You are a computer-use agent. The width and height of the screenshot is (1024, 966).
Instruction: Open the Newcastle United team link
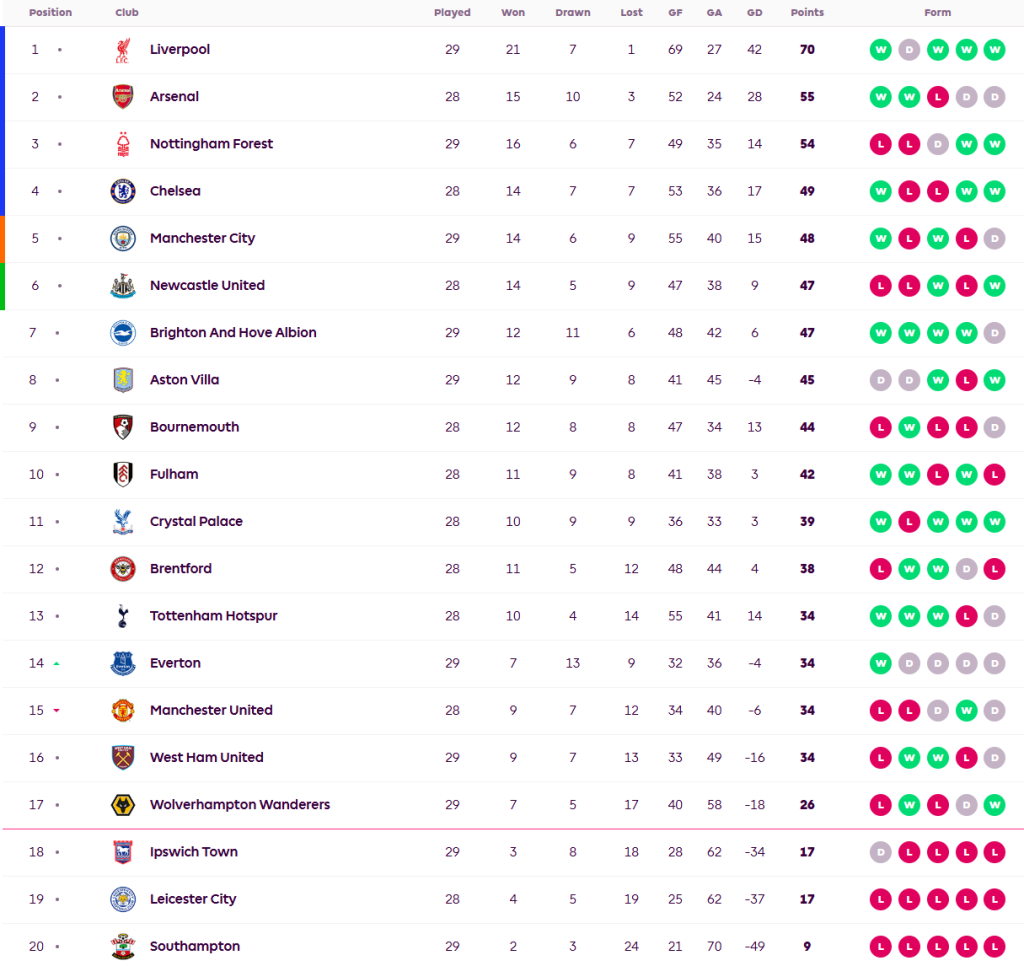pyautogui.click(x=207, y=285)
